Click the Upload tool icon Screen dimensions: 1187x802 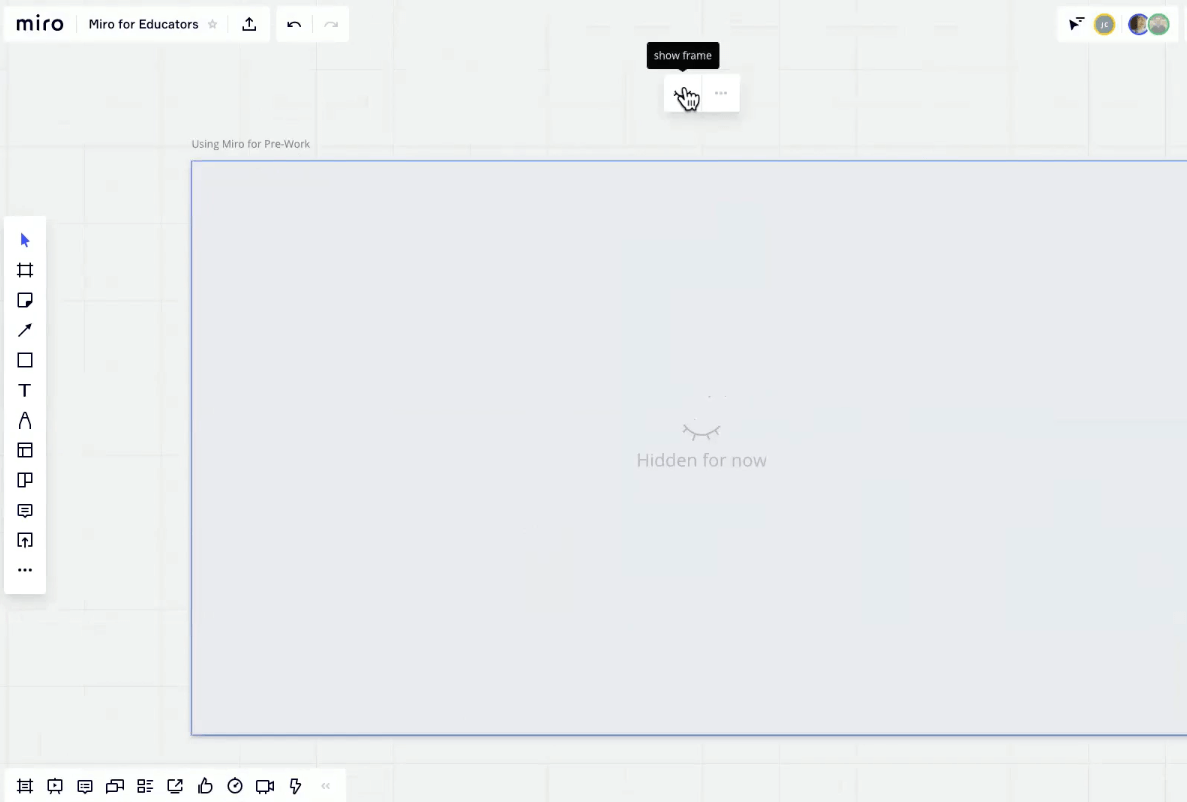click(25, 540)
